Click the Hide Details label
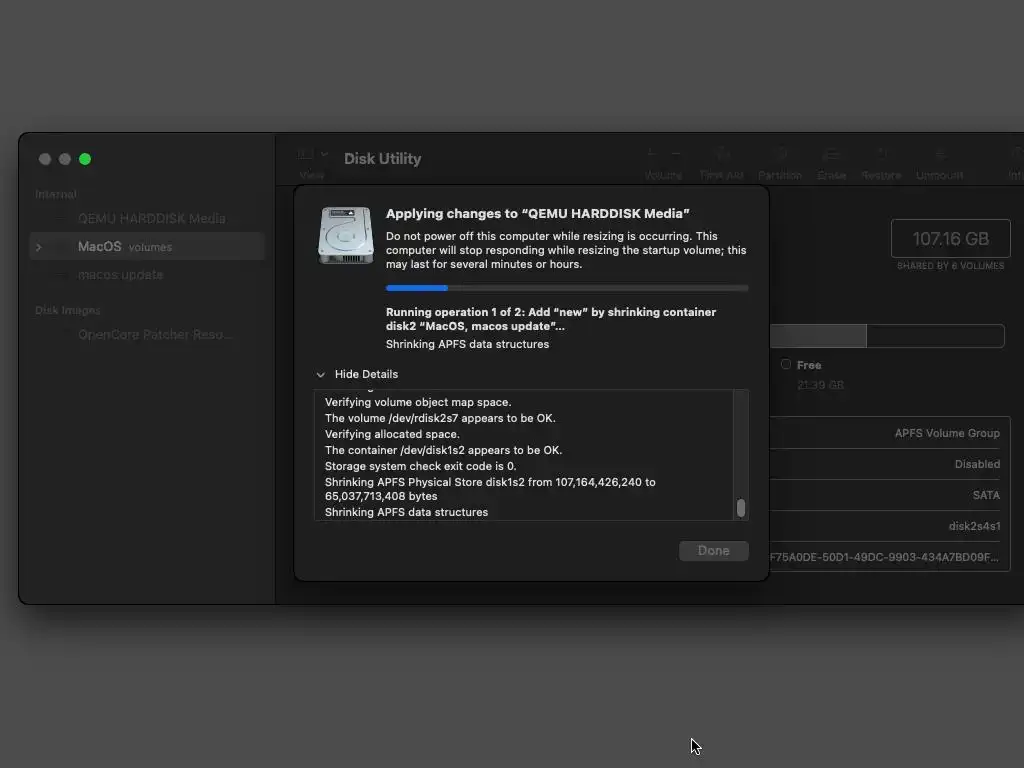 pyautogui.click(x=366, y=374)
